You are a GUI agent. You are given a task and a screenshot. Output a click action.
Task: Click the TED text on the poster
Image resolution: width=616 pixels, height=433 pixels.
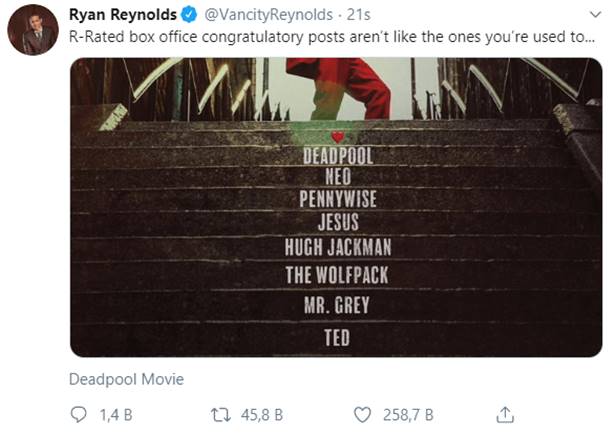click(337, 338)
